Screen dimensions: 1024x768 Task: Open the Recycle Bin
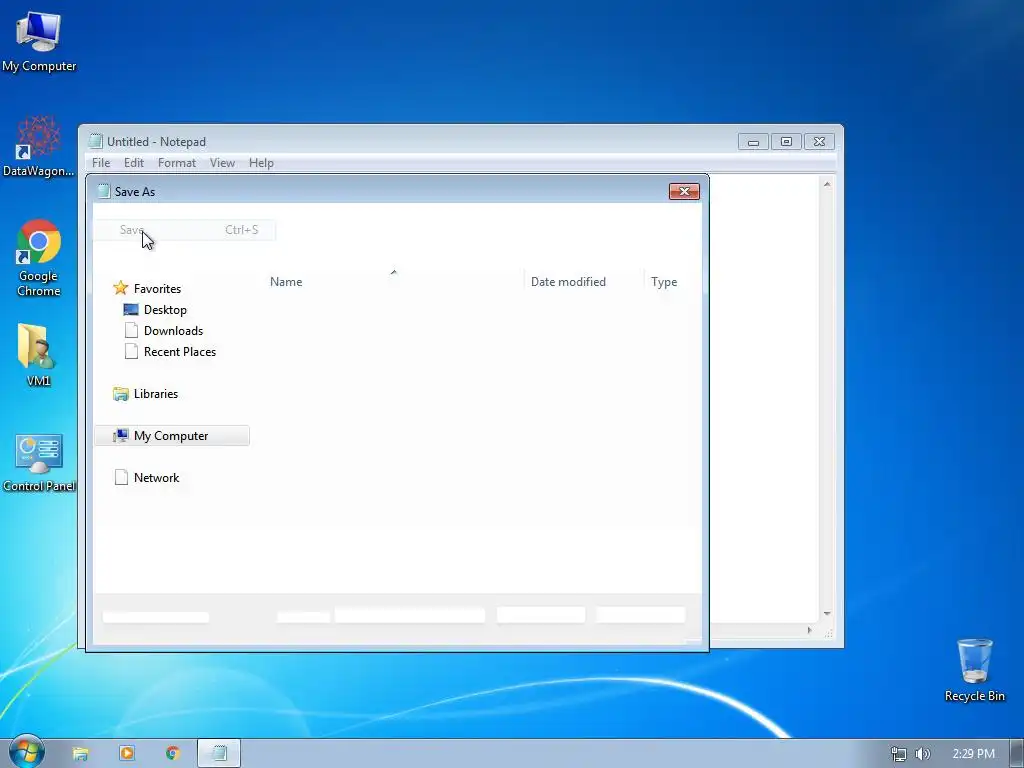point(974,671)
